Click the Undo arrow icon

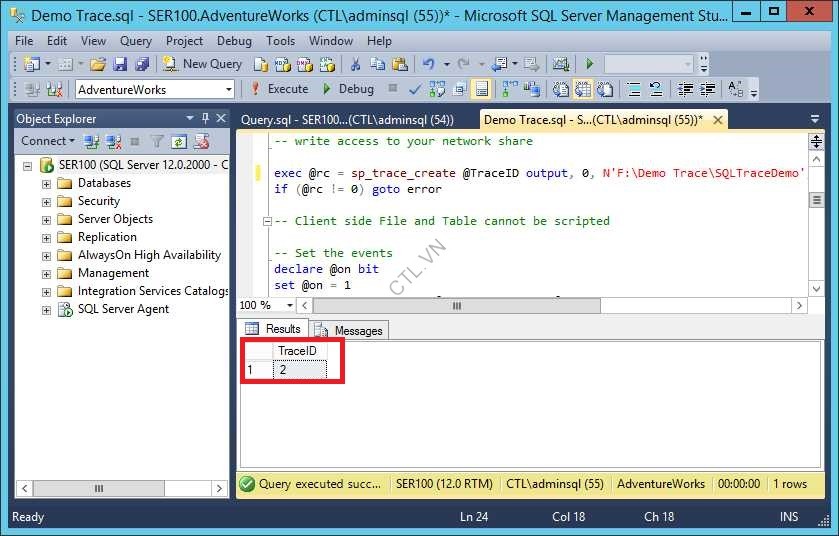[x=429, y=64]
